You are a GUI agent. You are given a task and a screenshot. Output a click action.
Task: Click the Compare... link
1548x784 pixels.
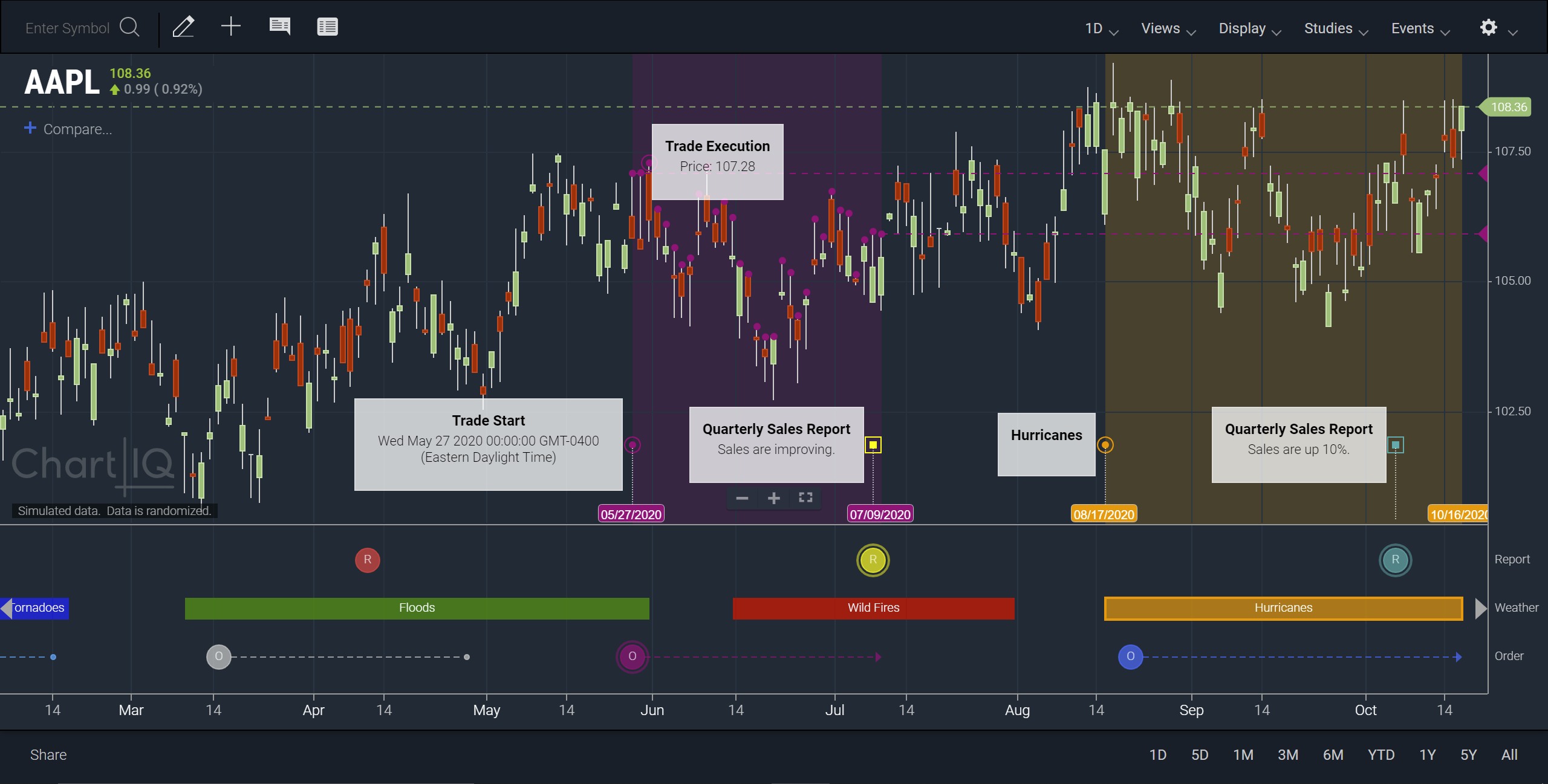tap(77, 129)
